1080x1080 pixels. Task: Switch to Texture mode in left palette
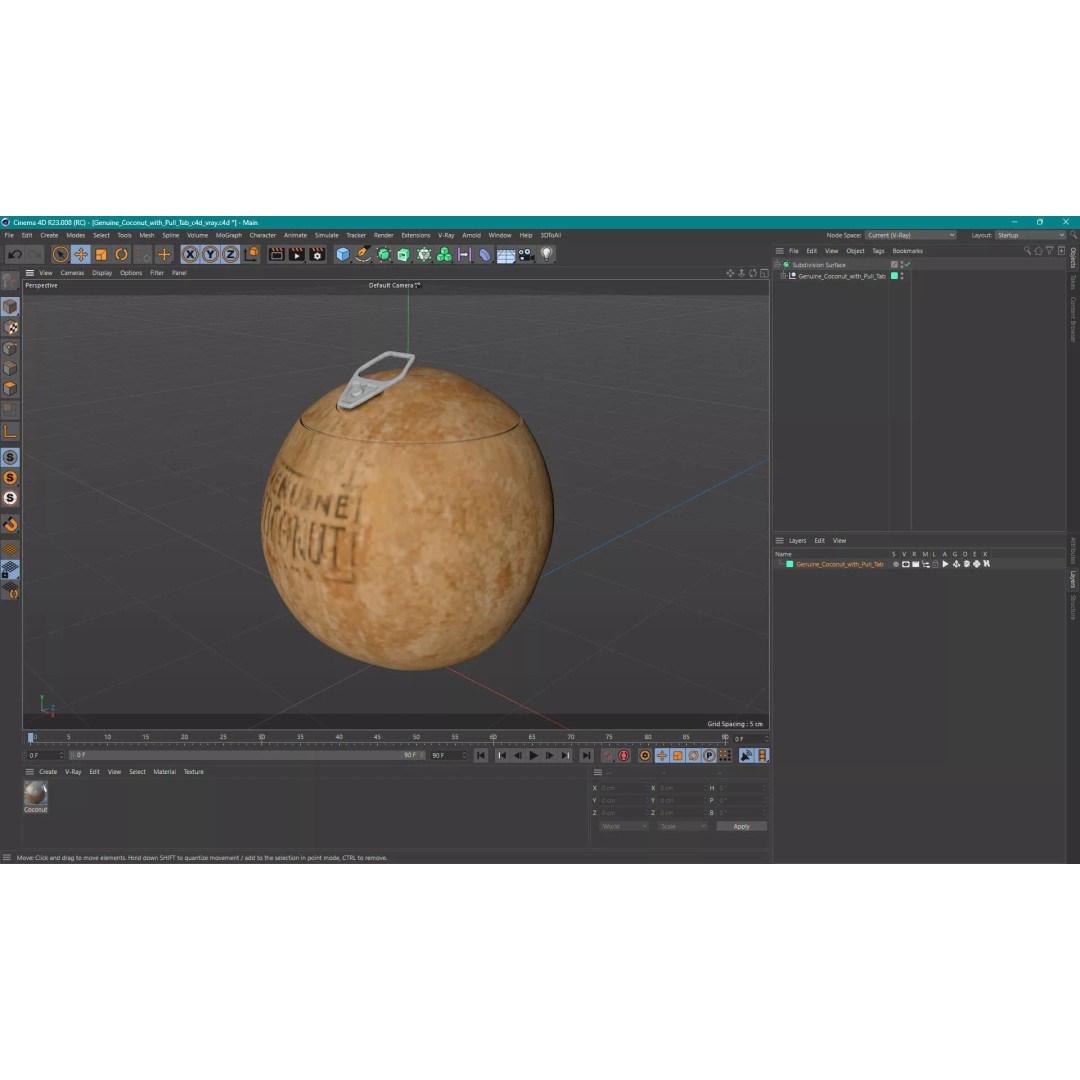[10, 327]
